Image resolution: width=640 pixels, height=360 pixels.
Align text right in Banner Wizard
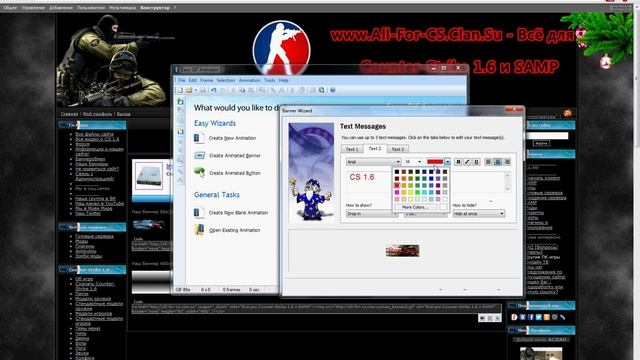(x=507, y=162)
